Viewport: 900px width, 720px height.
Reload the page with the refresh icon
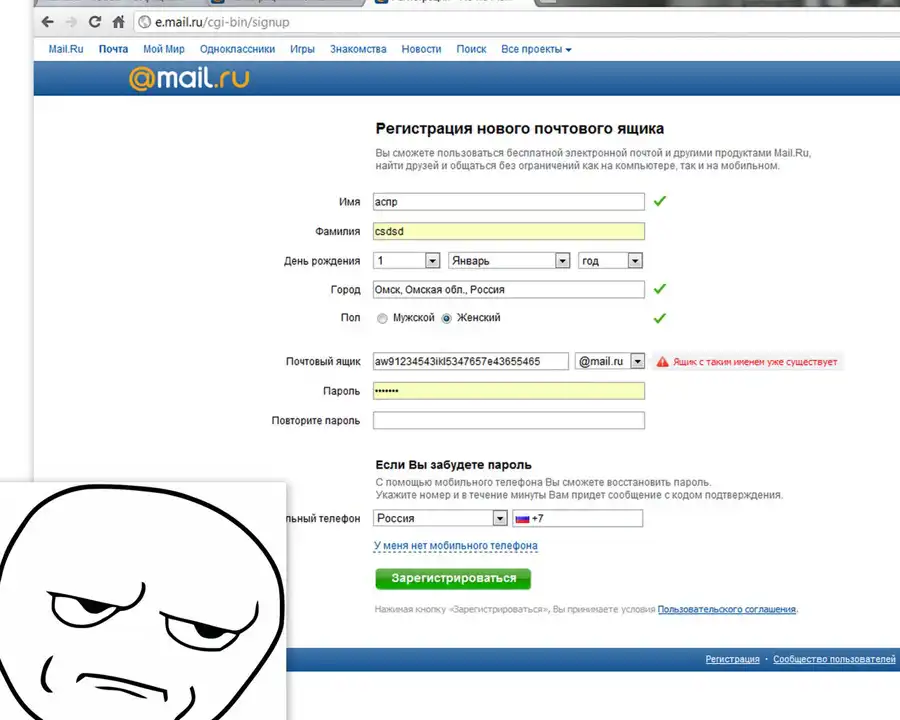(96, 21)
